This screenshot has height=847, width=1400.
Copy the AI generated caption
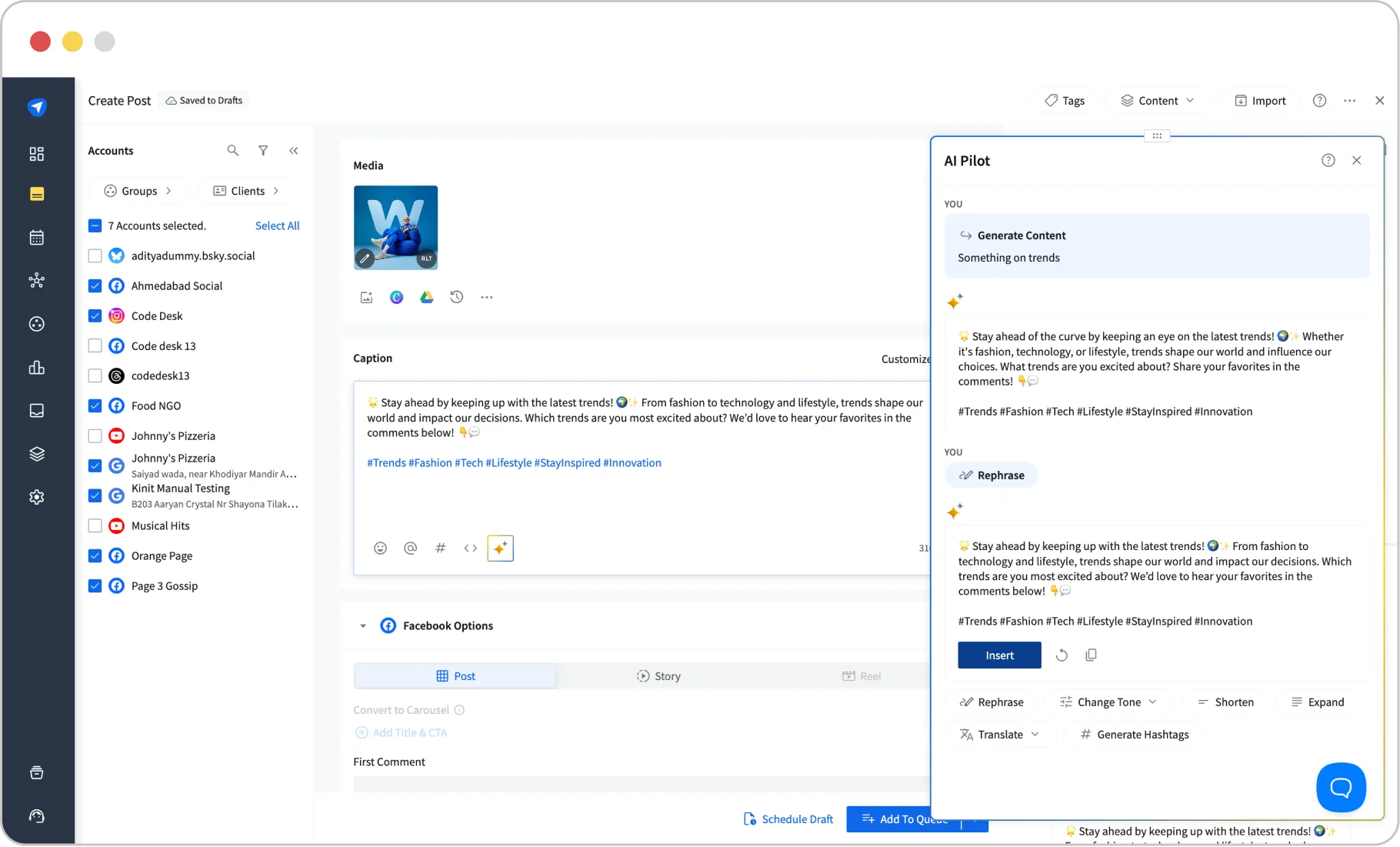coord(1091,655)
